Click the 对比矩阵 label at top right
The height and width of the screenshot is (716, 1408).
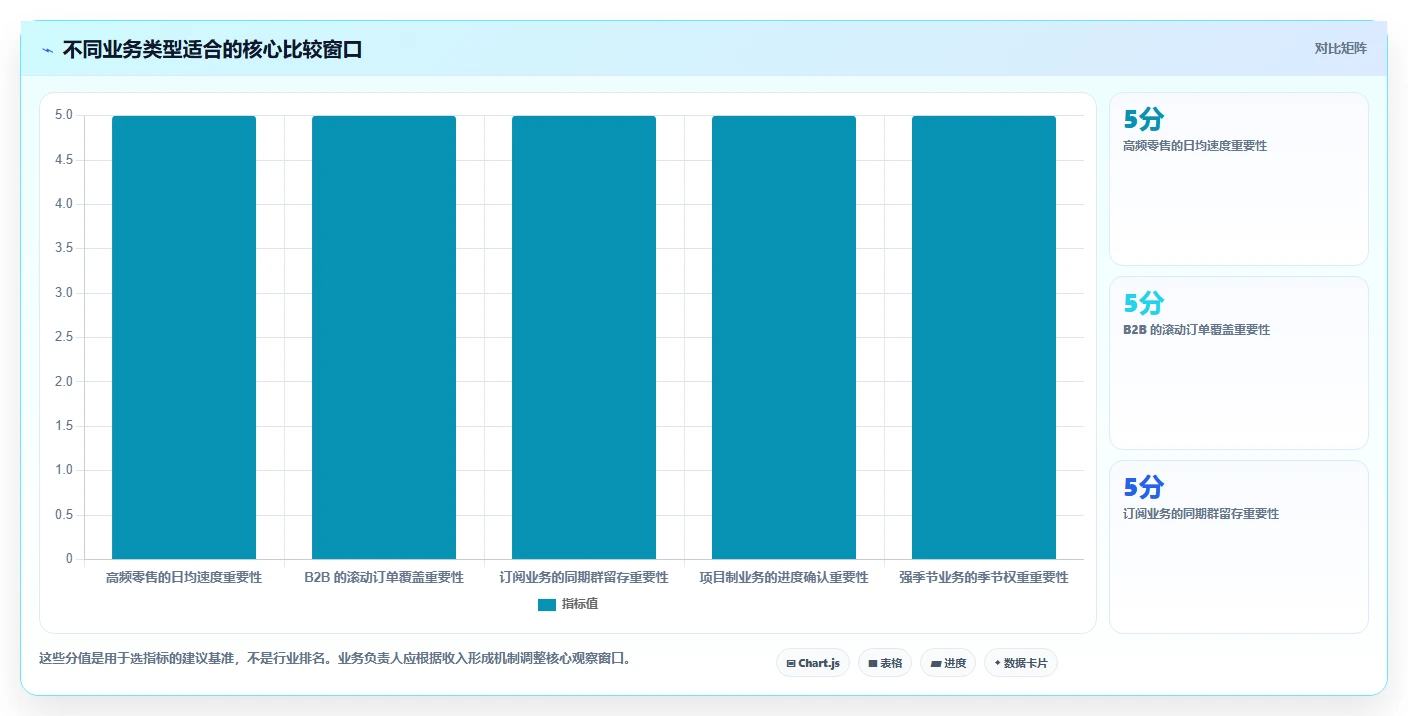[1340, 48]
